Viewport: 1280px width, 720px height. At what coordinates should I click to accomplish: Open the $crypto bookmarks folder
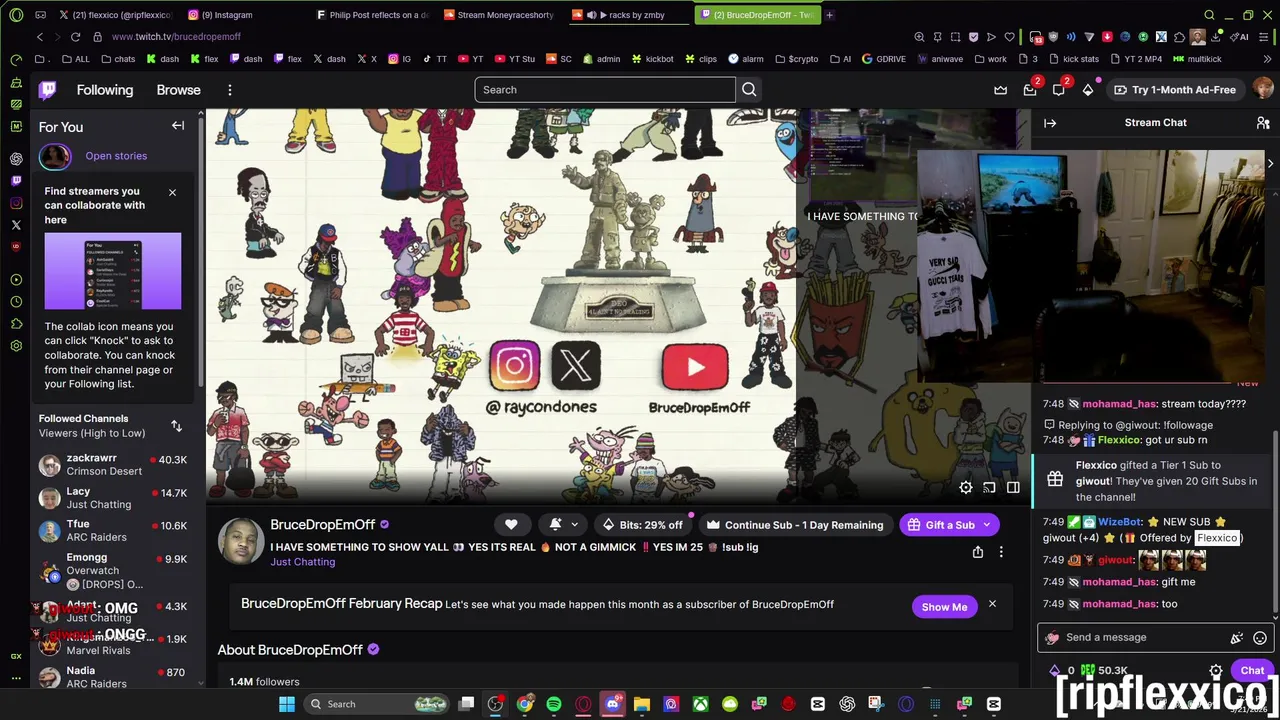[x=796, y=59]
